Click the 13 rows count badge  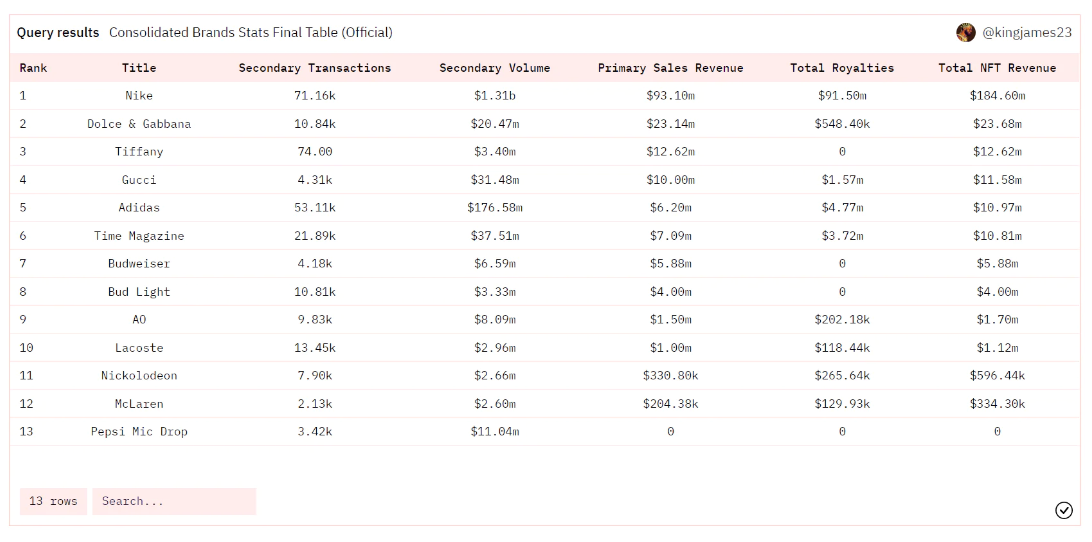[x=53, y=501]
